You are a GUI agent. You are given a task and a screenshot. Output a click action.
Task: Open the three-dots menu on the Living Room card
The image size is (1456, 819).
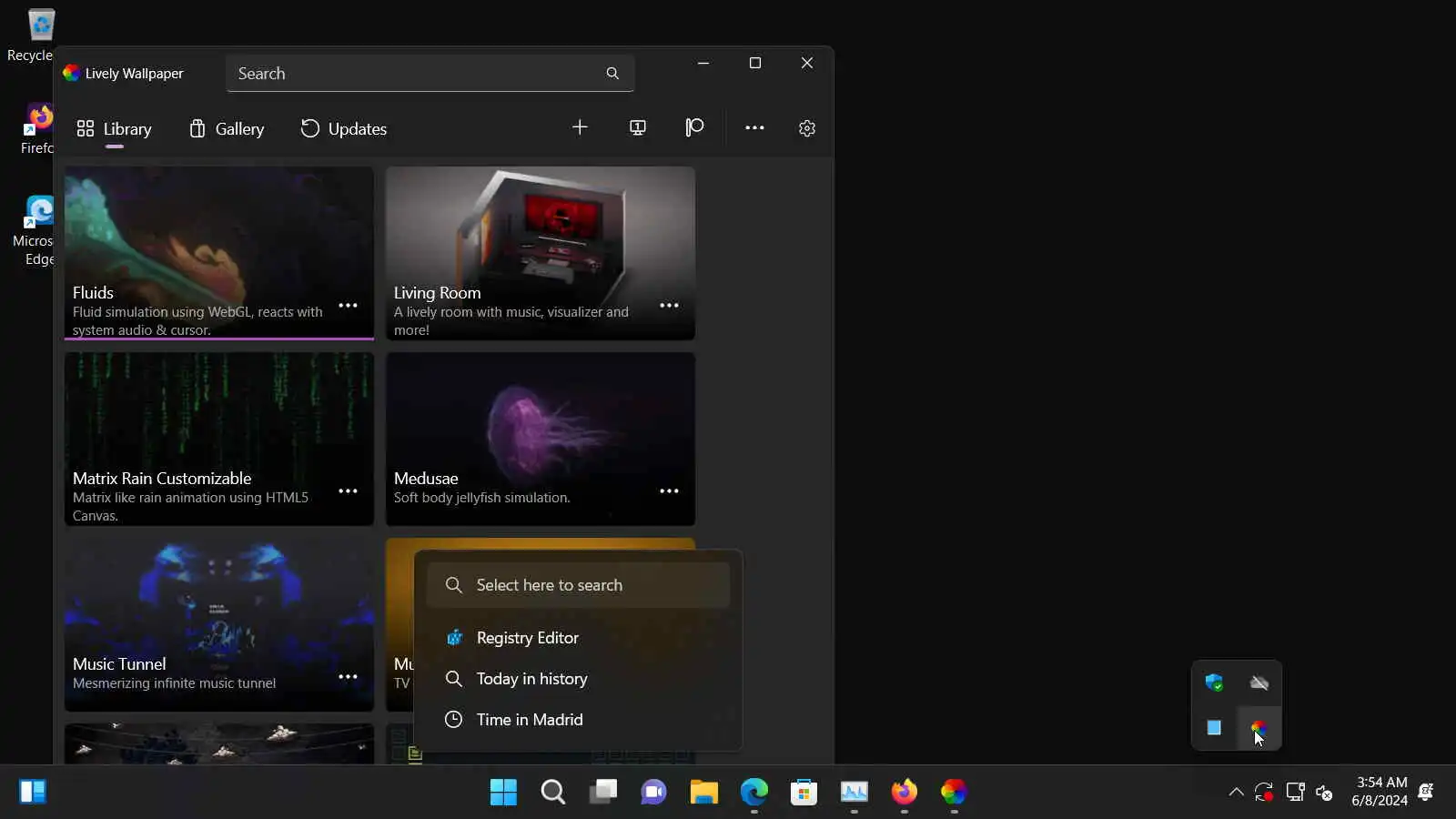(x=669, y=306)
